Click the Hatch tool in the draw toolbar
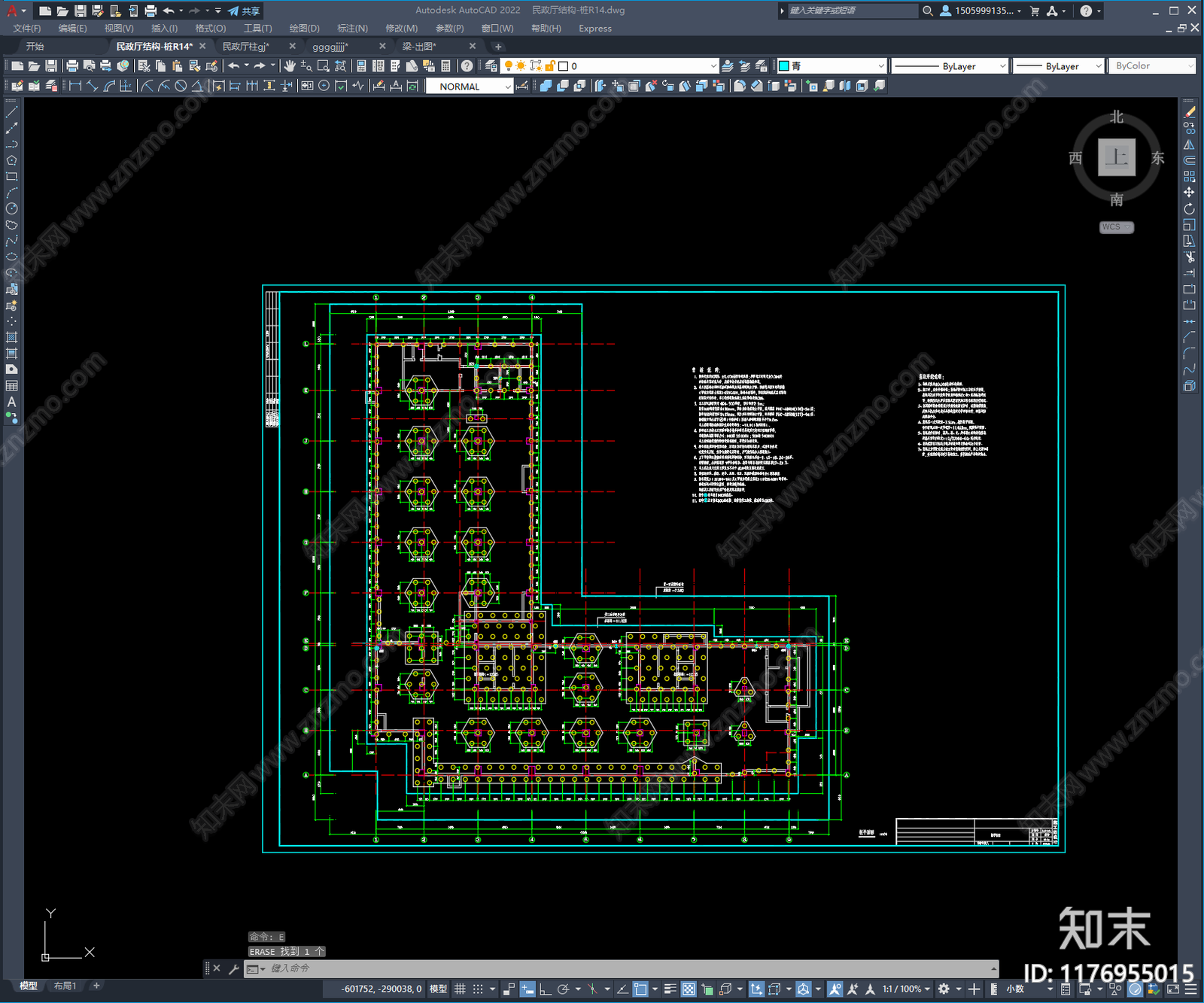Screen dimensions: 1204x1003 point(11,337)
